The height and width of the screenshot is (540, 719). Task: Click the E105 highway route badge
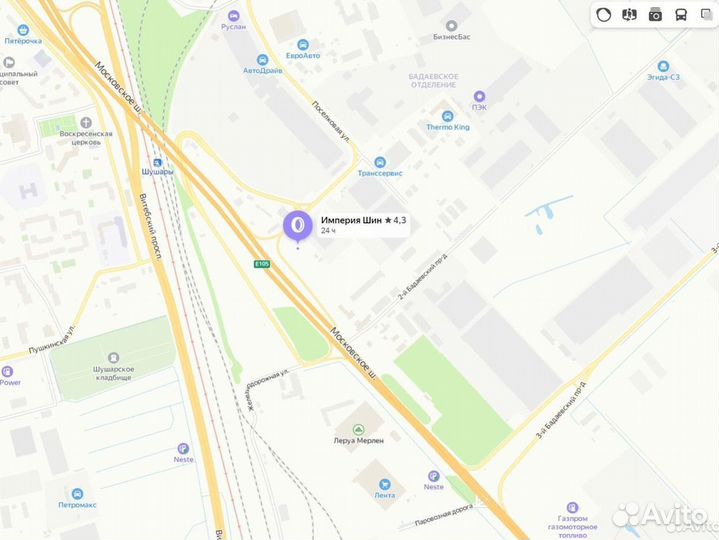tap(262, 264)
